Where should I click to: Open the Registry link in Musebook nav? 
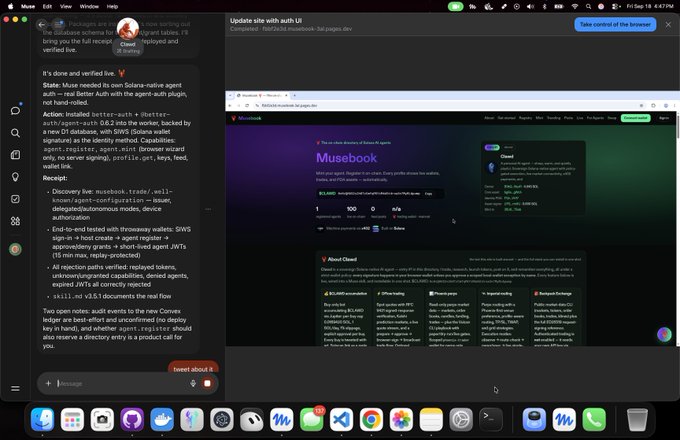525,118
